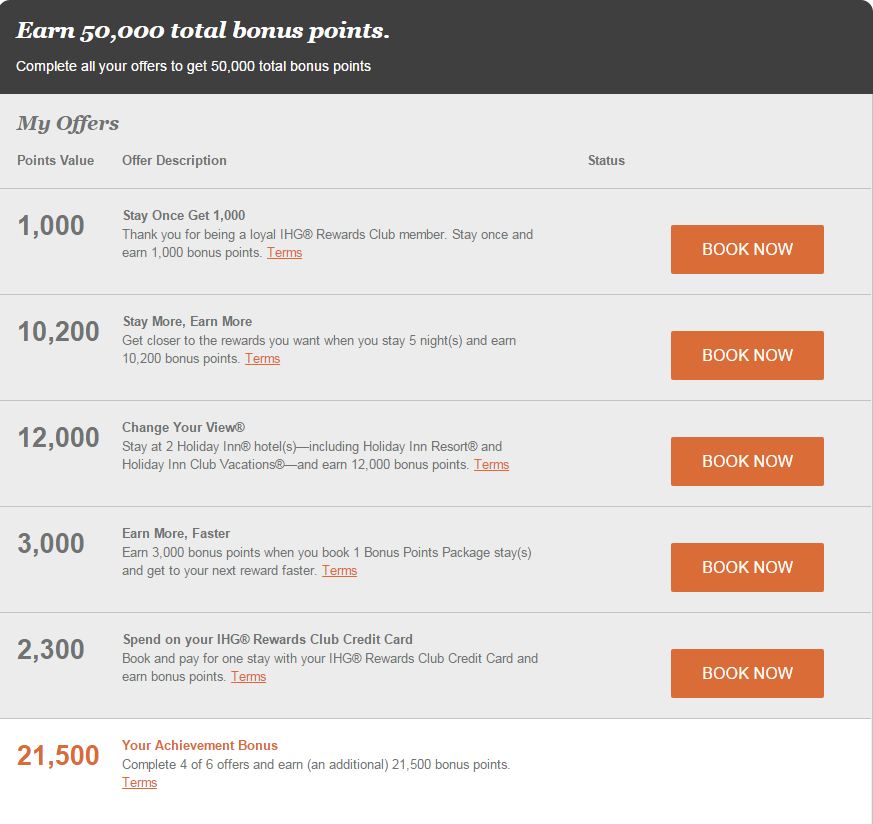
Task: Click the "Spend on your IHG Rewards Club Credit Card" title
Action: [267, 639]
